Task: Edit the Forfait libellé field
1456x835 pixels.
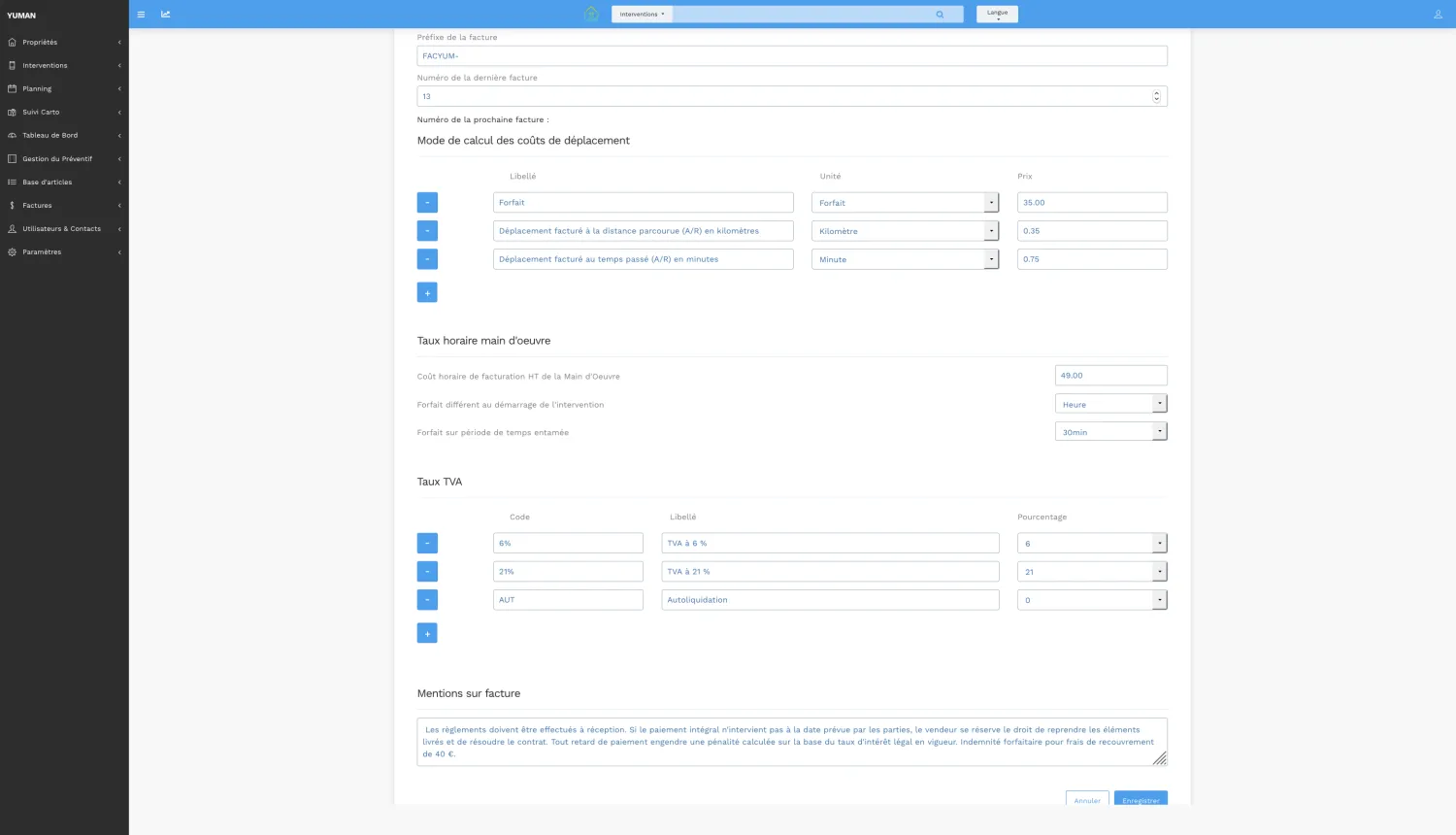Action: click(644, 203)
